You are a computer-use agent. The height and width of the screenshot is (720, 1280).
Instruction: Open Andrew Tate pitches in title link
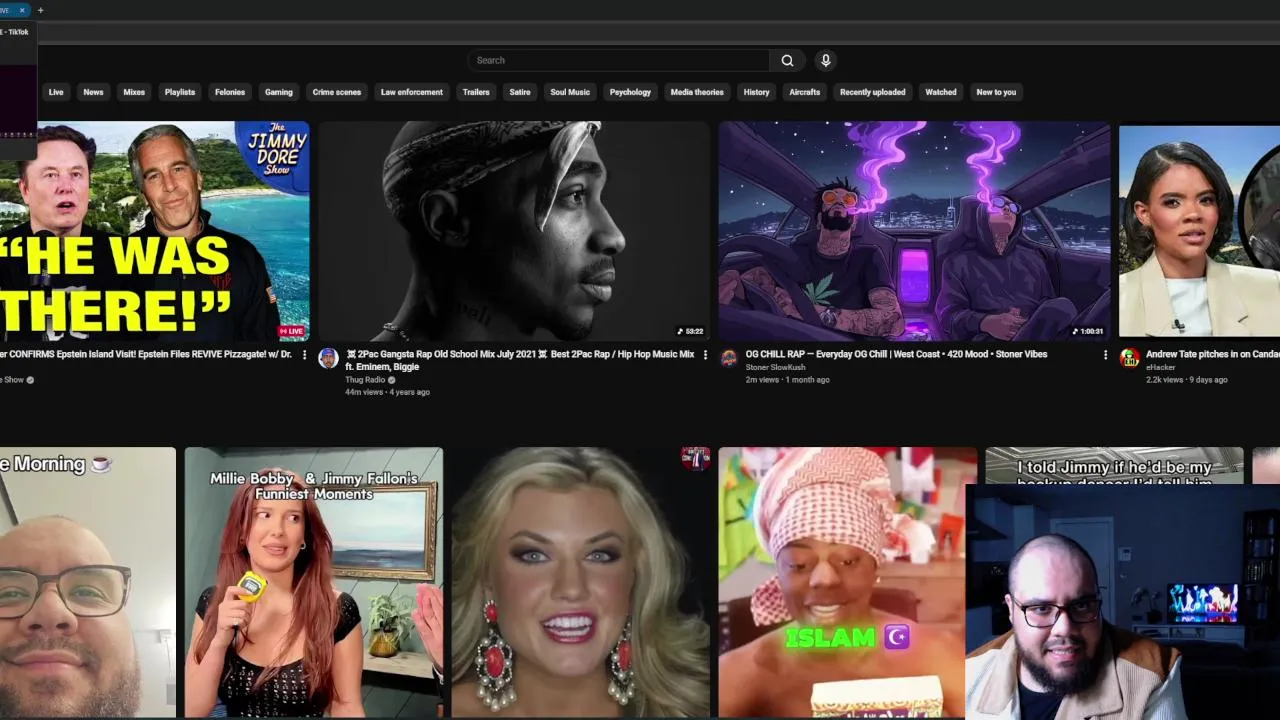pyautogui.click(x=1213, y=354)
